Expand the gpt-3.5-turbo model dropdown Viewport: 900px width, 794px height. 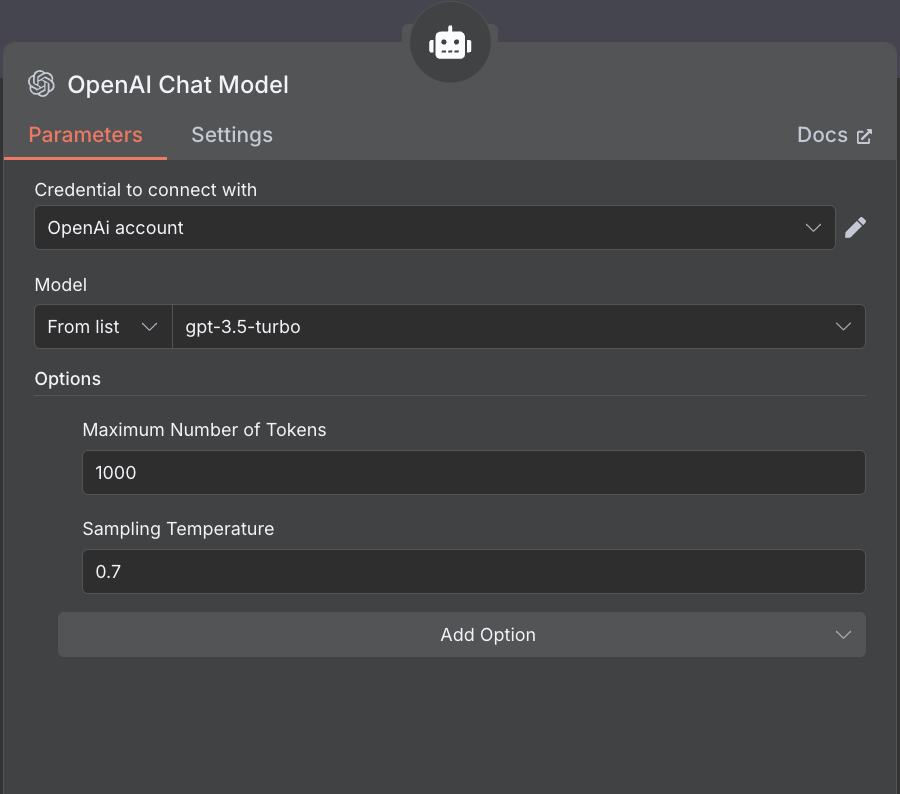pos(519,327)
